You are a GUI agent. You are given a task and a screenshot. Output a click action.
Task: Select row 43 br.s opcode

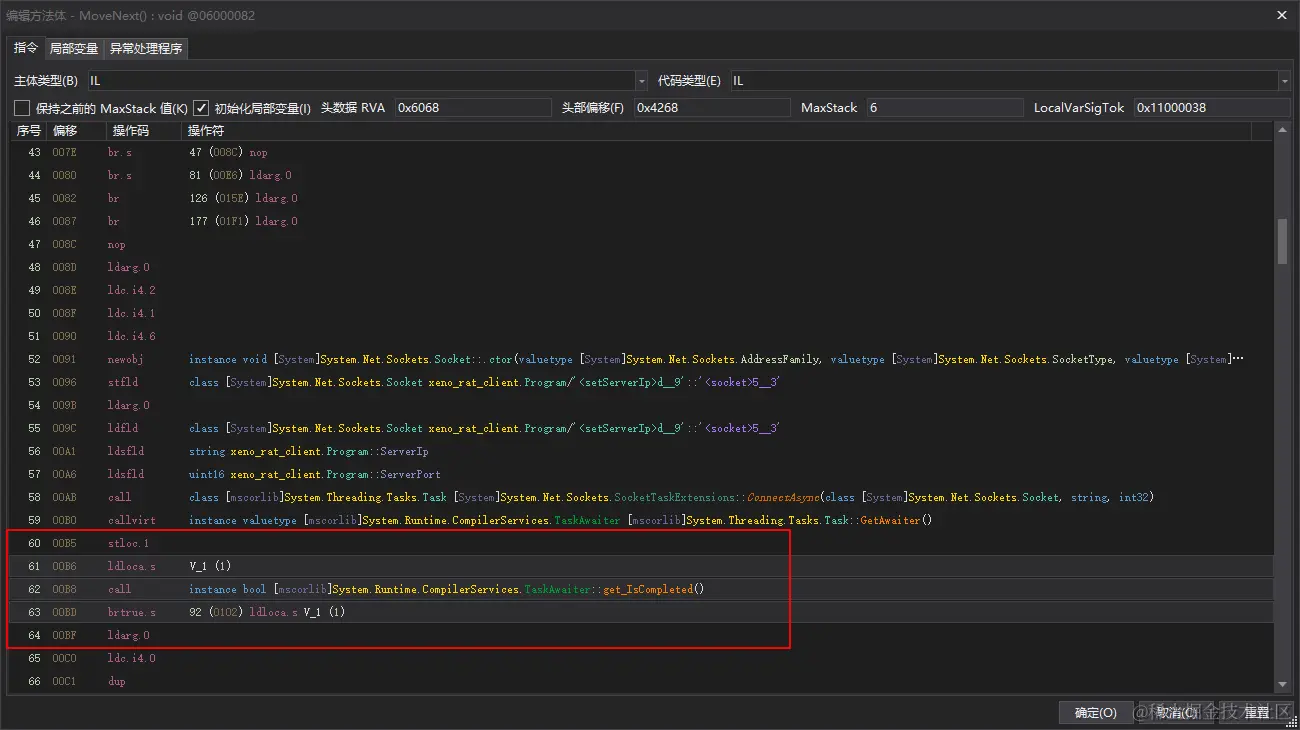point(119,153)
